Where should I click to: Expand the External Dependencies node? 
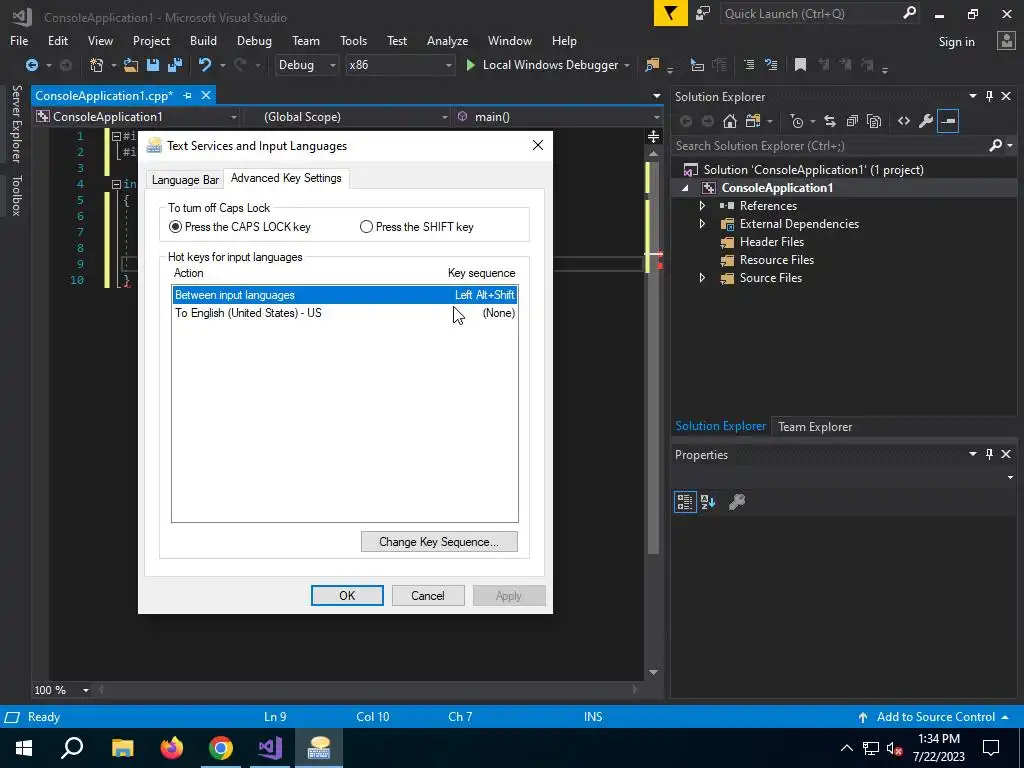click(702, 224)
